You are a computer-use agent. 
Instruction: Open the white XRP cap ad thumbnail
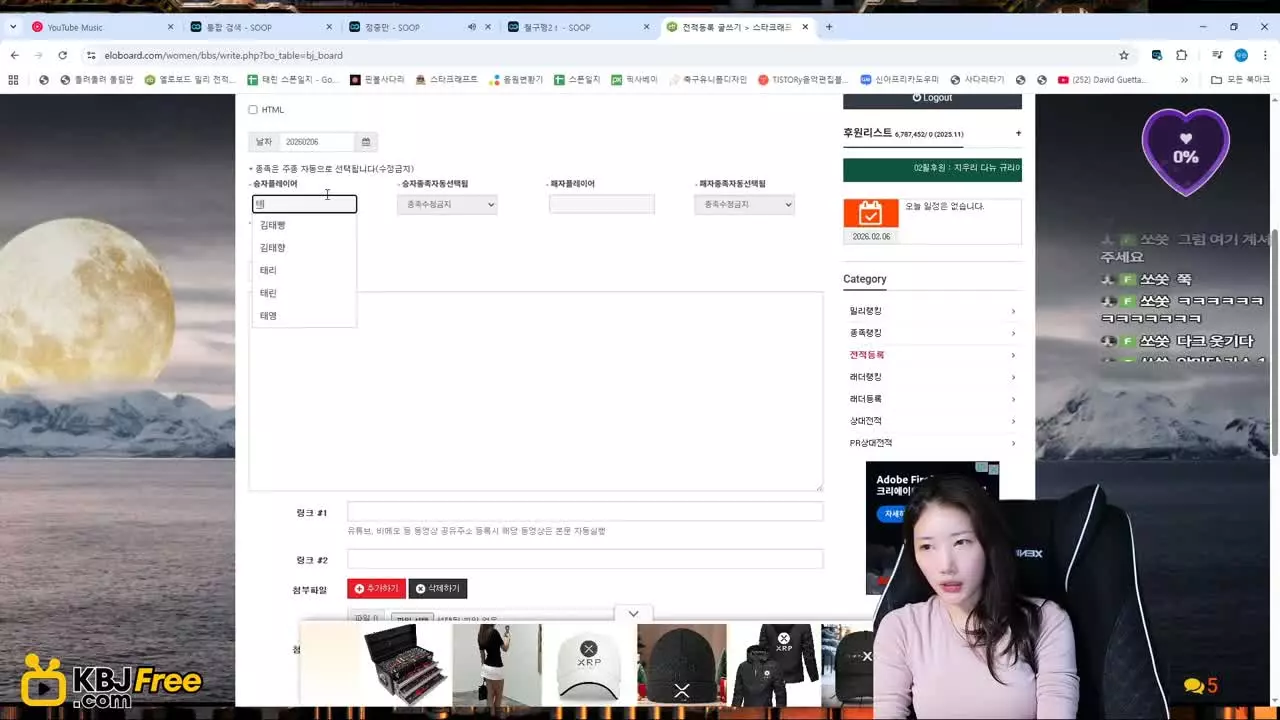pos(589,664)
